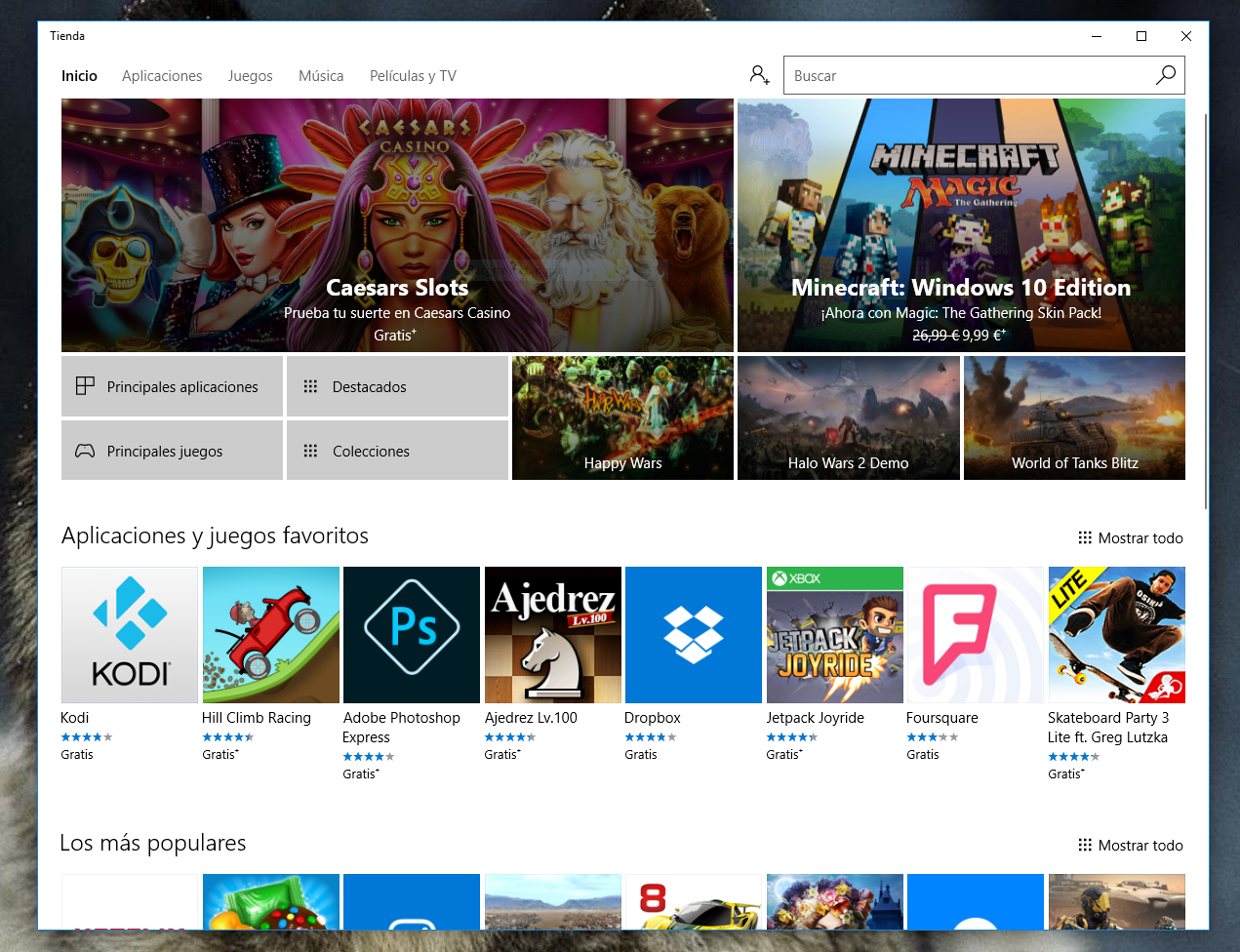This screenshot has height=952, width=1240.
Task: Minimize the Tienda window
Action: 1097,36
